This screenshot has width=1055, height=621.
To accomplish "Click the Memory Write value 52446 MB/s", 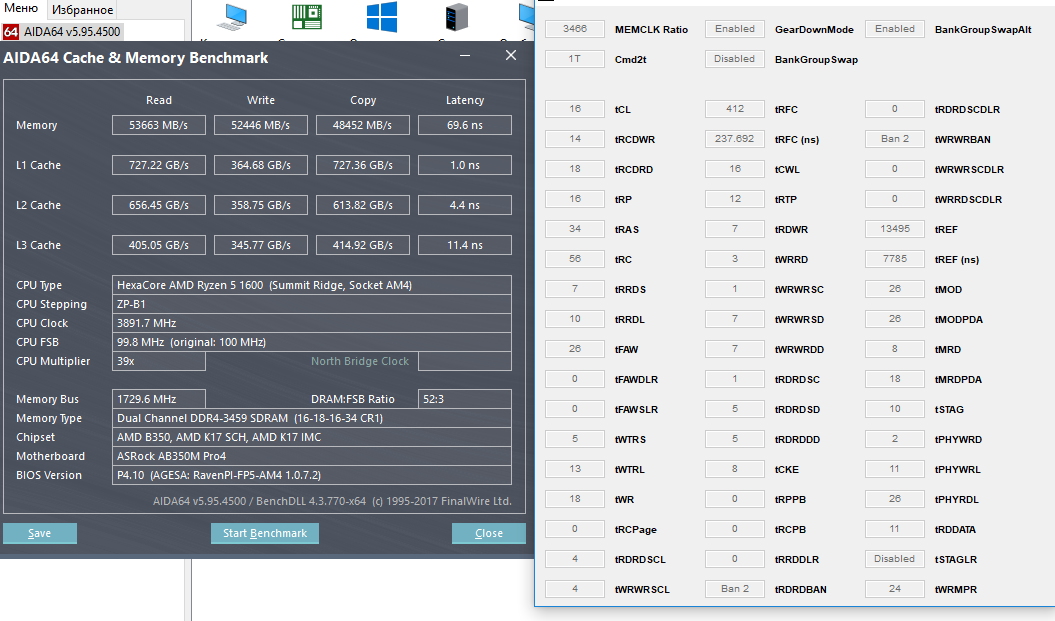I will point(261,125).
